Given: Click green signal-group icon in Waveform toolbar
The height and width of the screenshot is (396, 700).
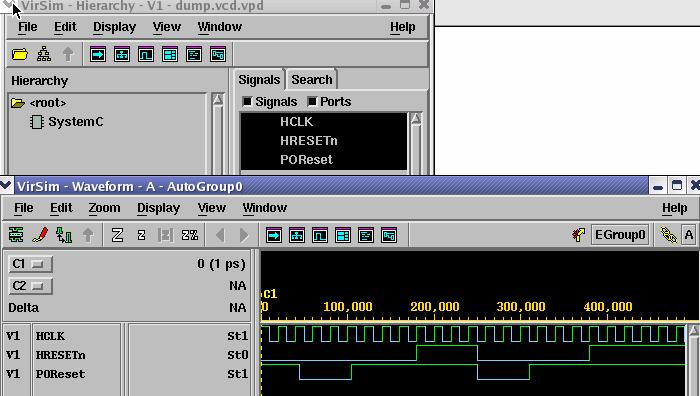Looking at the screenshot, I should [16, 235].
